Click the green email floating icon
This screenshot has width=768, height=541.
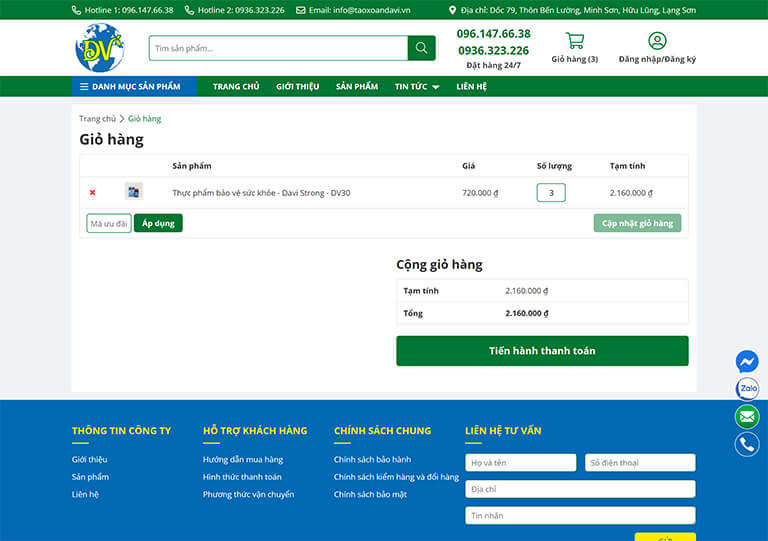(747, 417)
